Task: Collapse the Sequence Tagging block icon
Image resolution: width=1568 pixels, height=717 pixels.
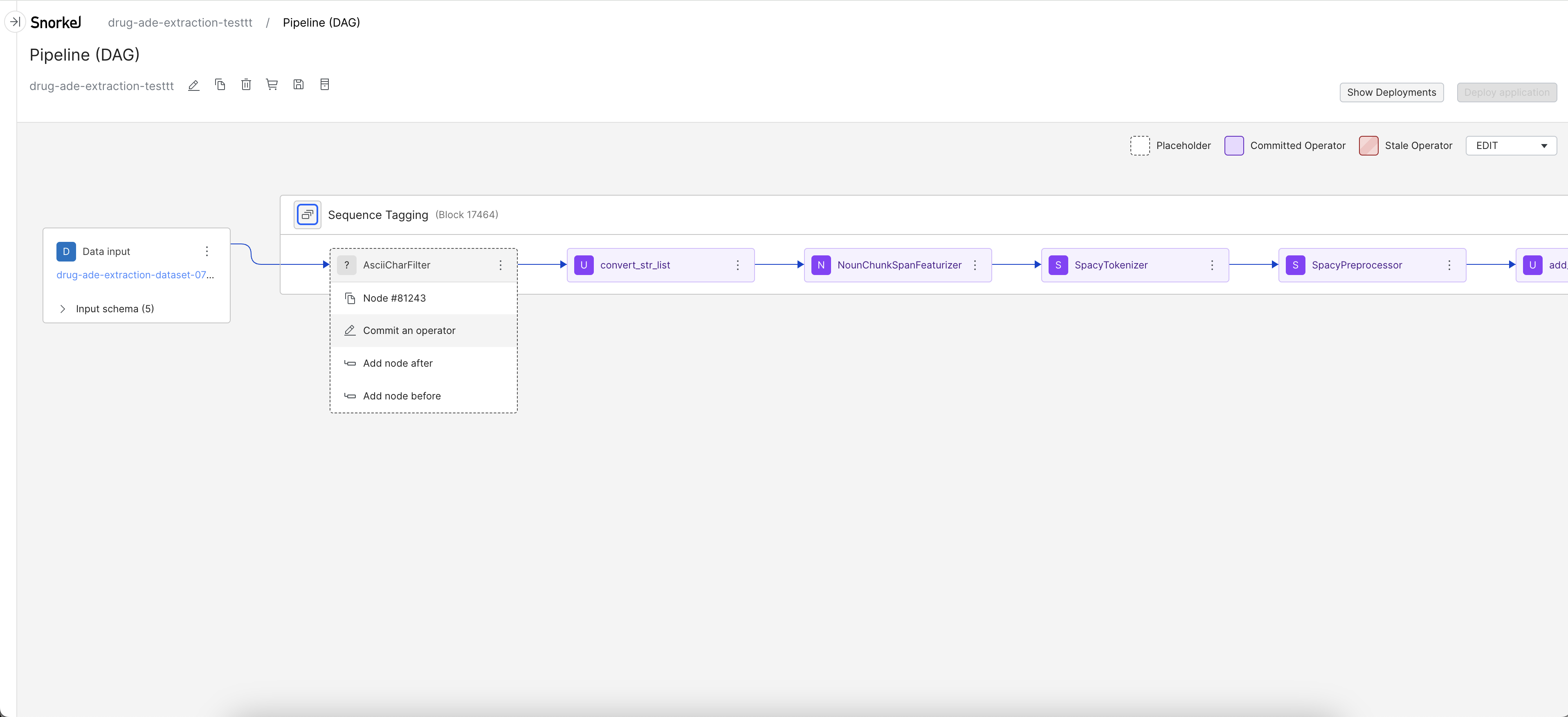Action: (x=308, y=214)
